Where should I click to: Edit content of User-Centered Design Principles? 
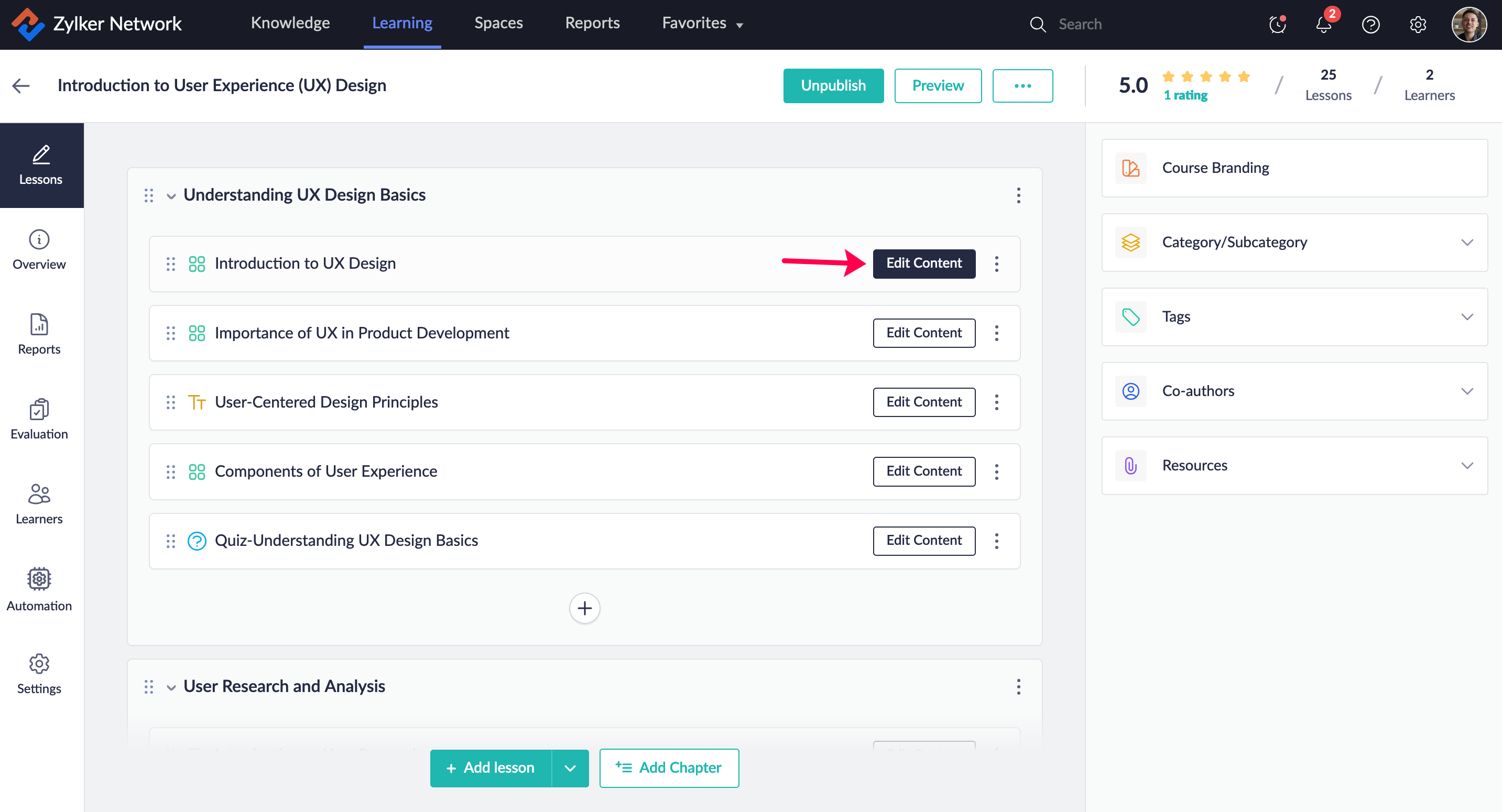[923, 402]
